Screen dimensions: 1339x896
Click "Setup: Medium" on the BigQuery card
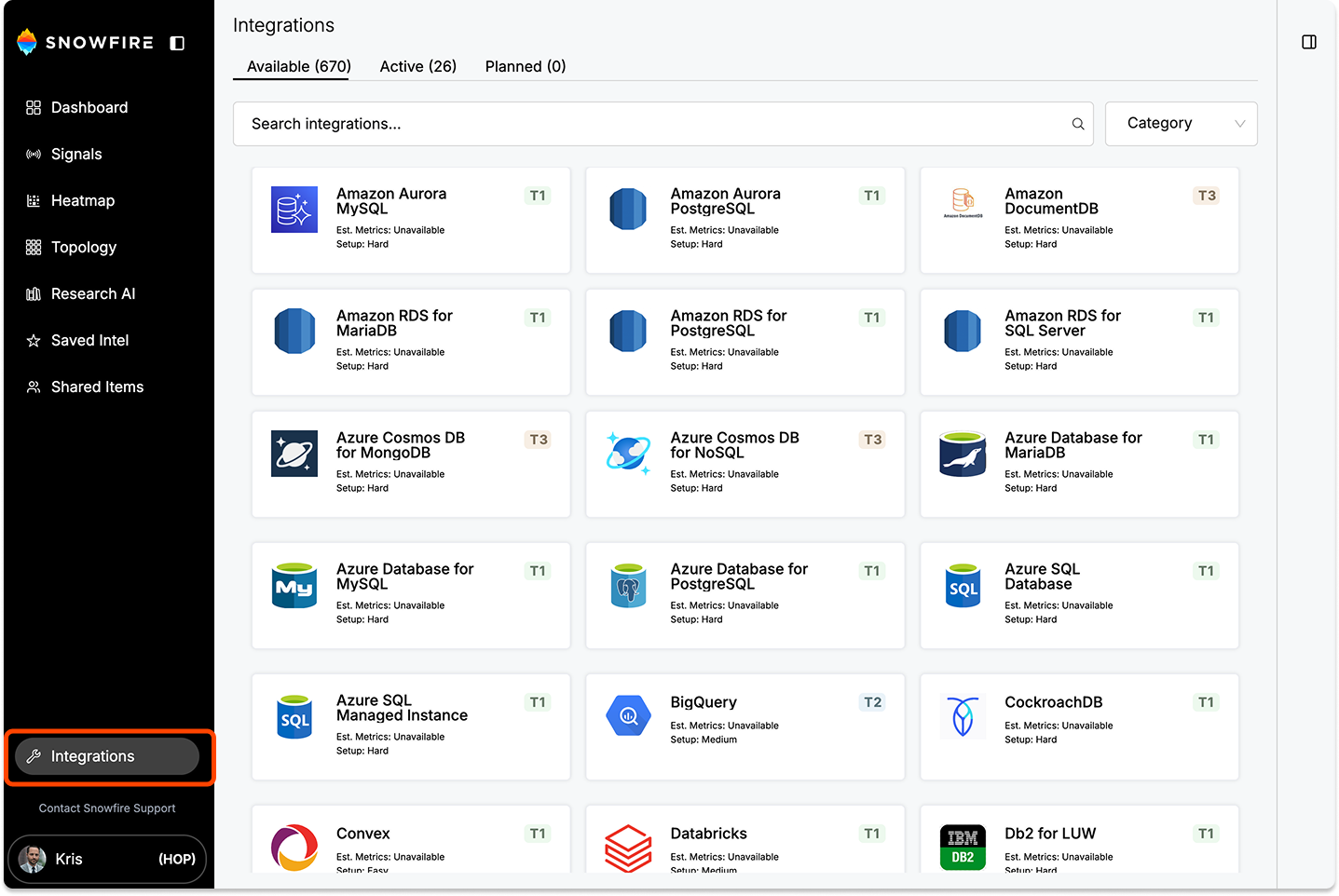coord(704,740)
